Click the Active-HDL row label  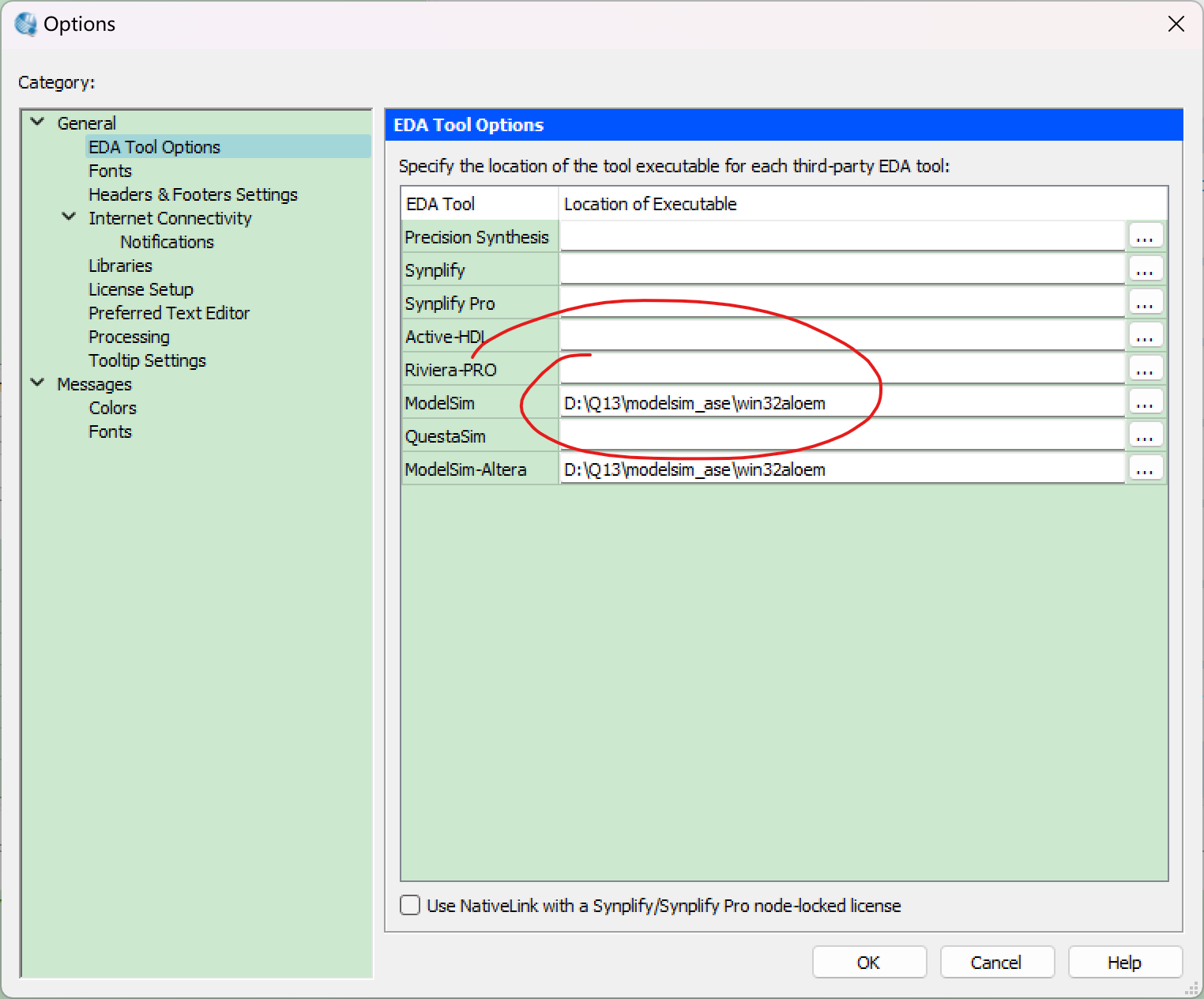pos(445,337)
